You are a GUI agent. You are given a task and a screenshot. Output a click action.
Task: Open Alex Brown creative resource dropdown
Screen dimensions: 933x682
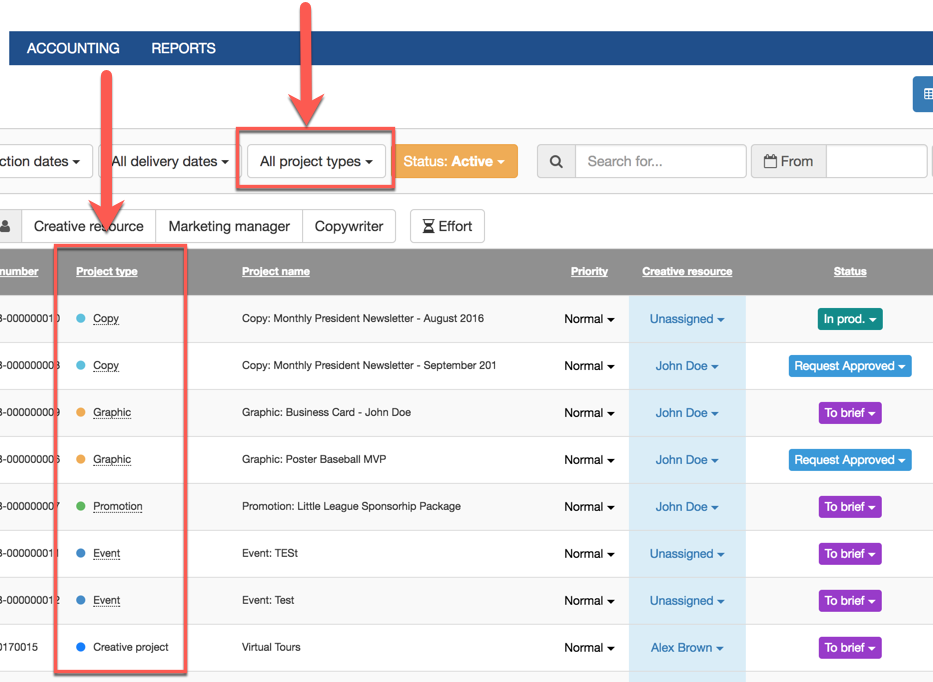(x=686, y=647)
